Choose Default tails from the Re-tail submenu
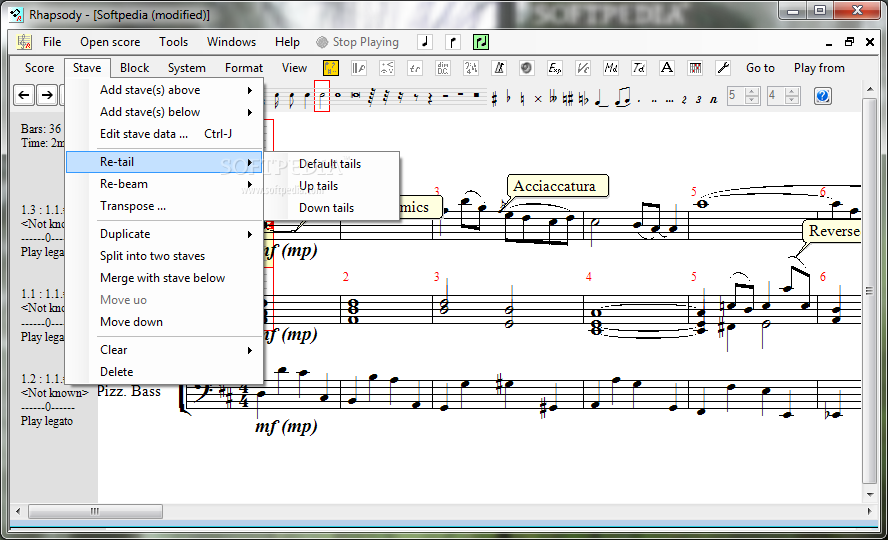The image size is (888, 540). coord(330,164)
